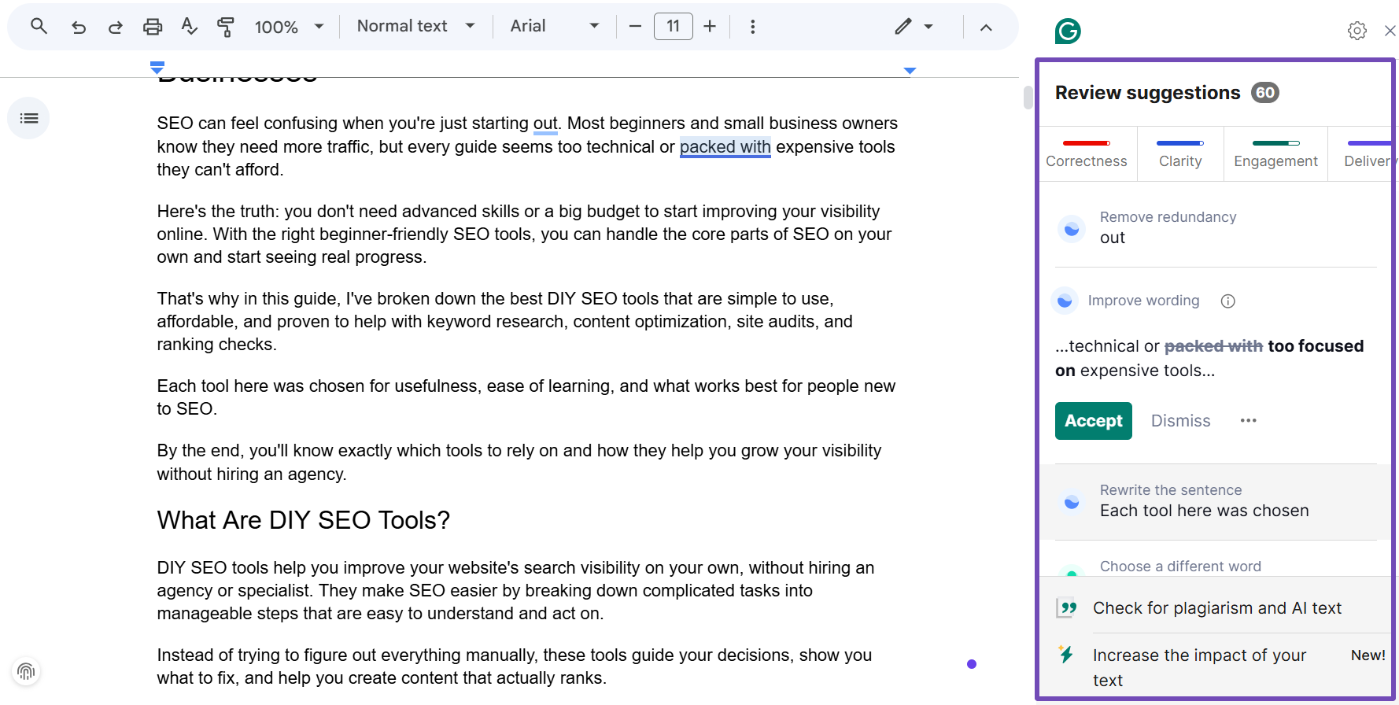Image resolution: width=1399 pixels, height=705 pixels.
Task: Print the document using printer icon
Action: [x=152, y=27]
